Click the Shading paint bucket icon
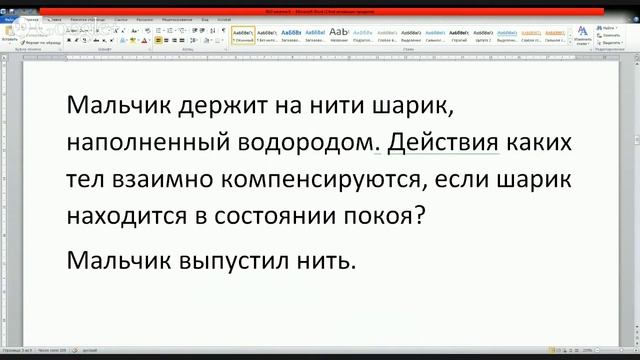The image size is (640, 360). tap(207, 40)
